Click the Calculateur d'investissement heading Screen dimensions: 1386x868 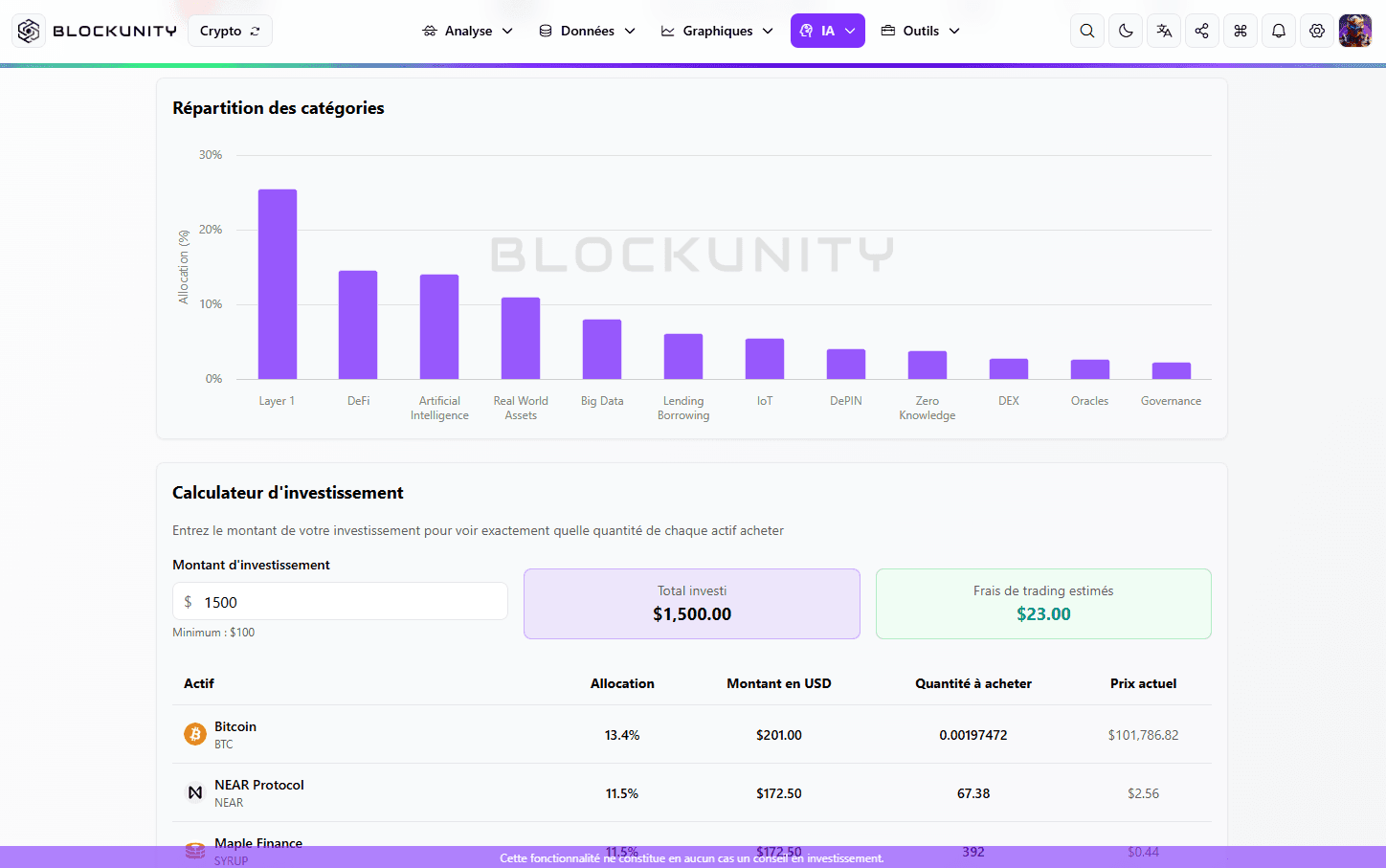[x=288, y=493]
